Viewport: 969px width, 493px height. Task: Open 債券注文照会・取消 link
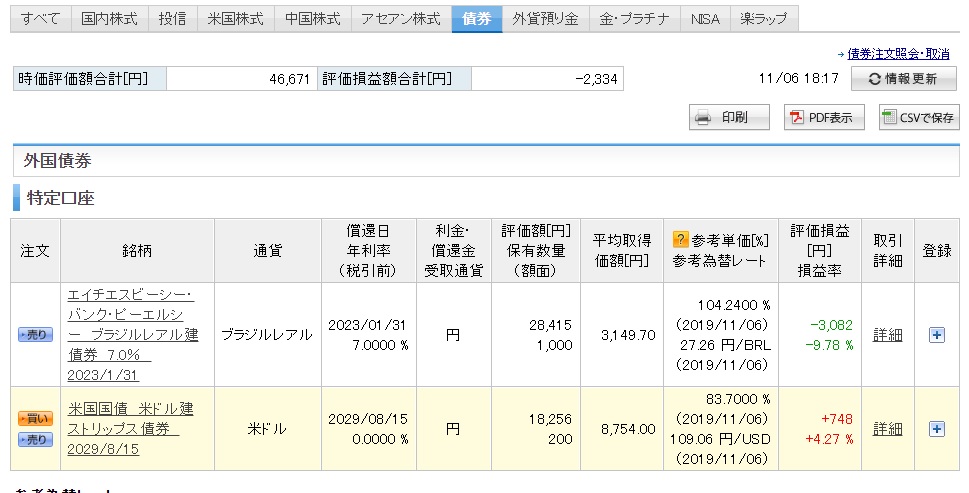pyautogui.click(x=898, y=54)
